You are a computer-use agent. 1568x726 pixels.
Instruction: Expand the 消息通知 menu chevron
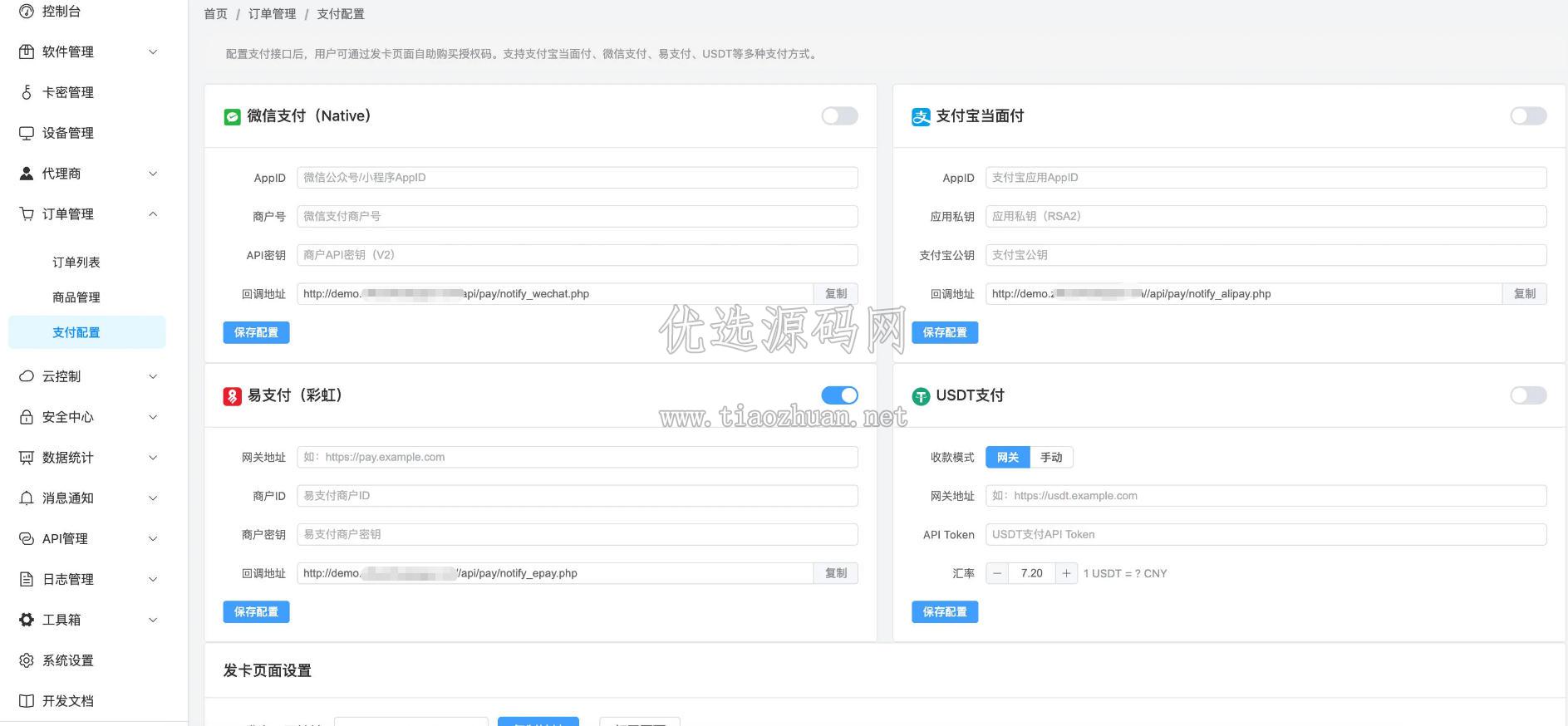pos(153,498)
